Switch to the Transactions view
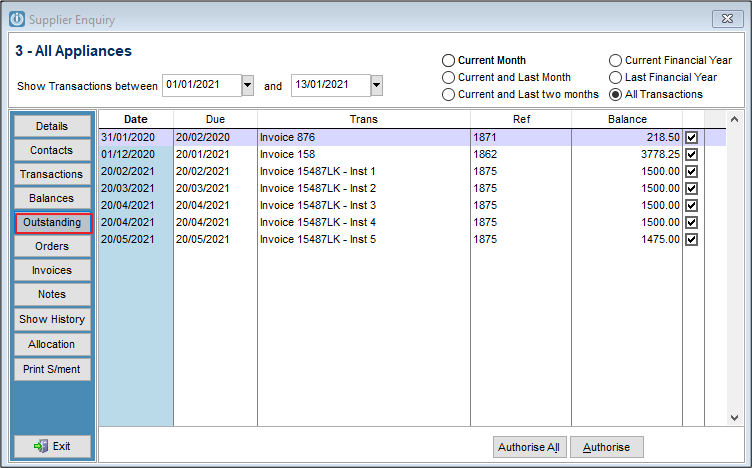 point(52,174)
